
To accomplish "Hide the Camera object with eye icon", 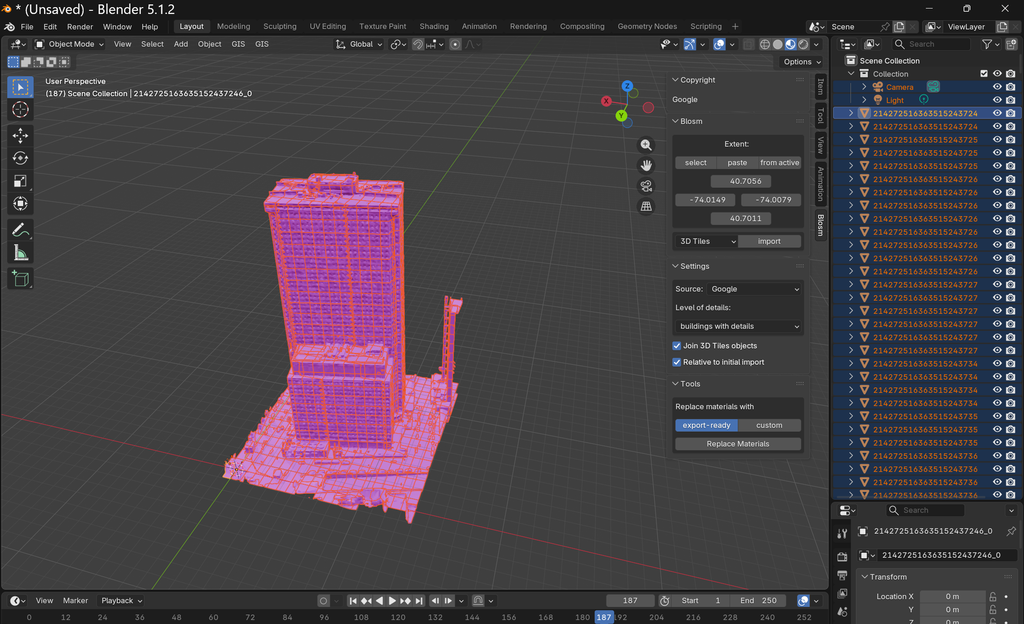I will [997, 87].
